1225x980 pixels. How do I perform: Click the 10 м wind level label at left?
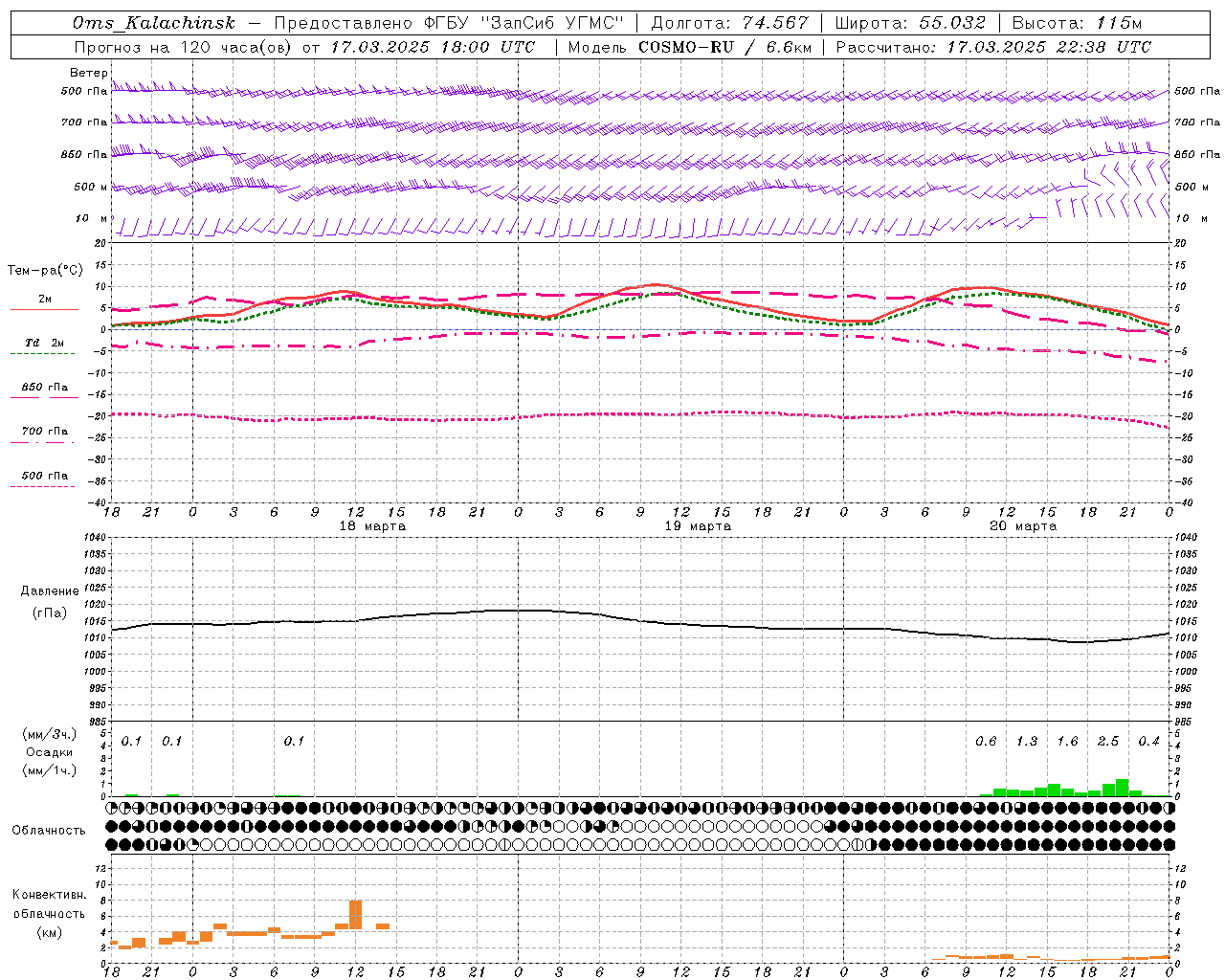92,218
